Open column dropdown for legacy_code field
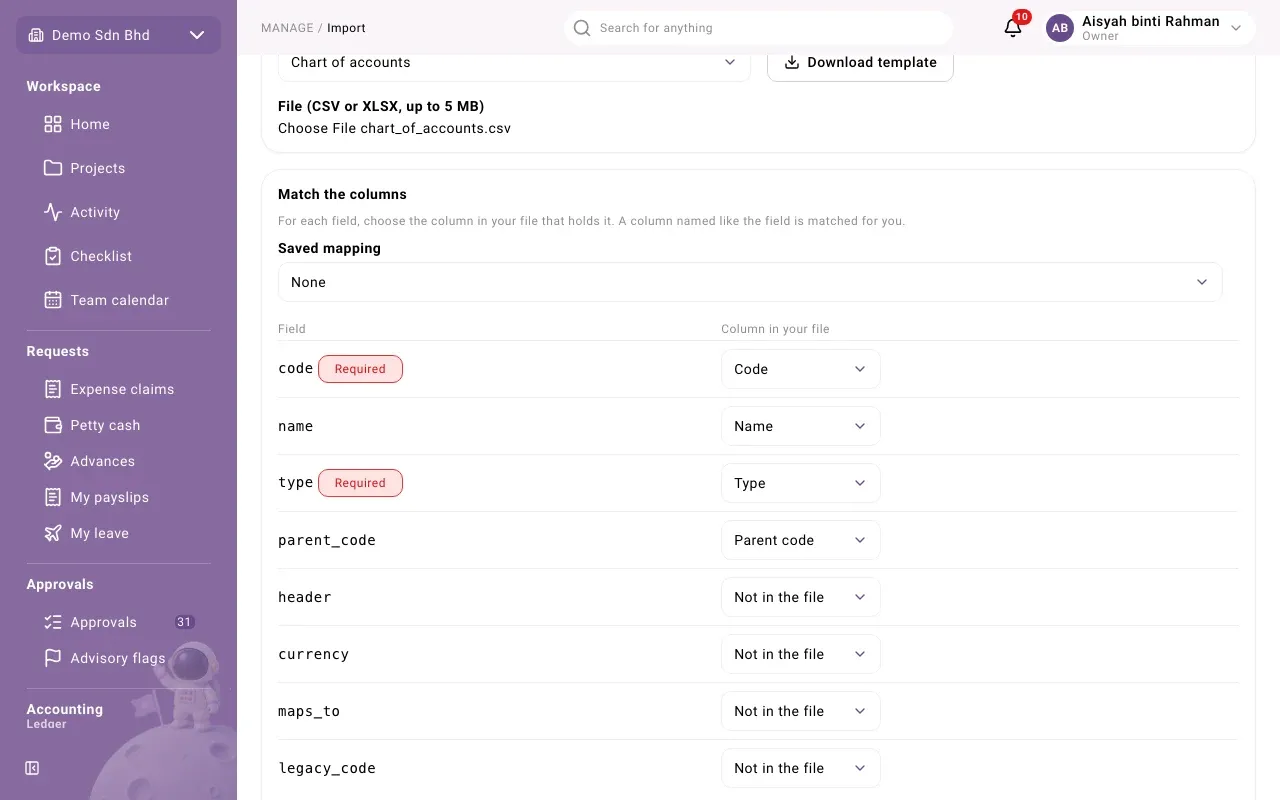 [801, 768]
